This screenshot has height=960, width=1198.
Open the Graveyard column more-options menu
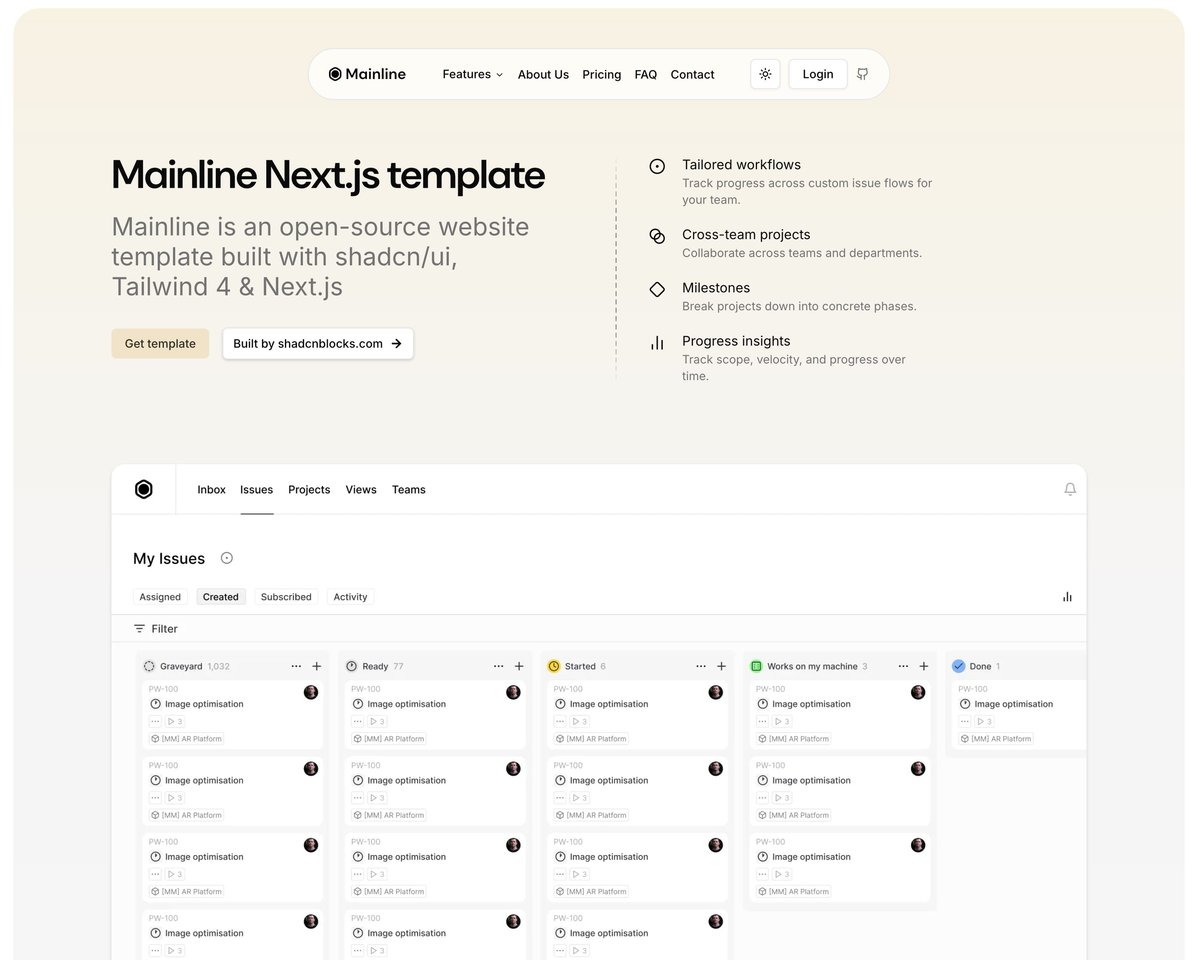[x=296, y=666]
